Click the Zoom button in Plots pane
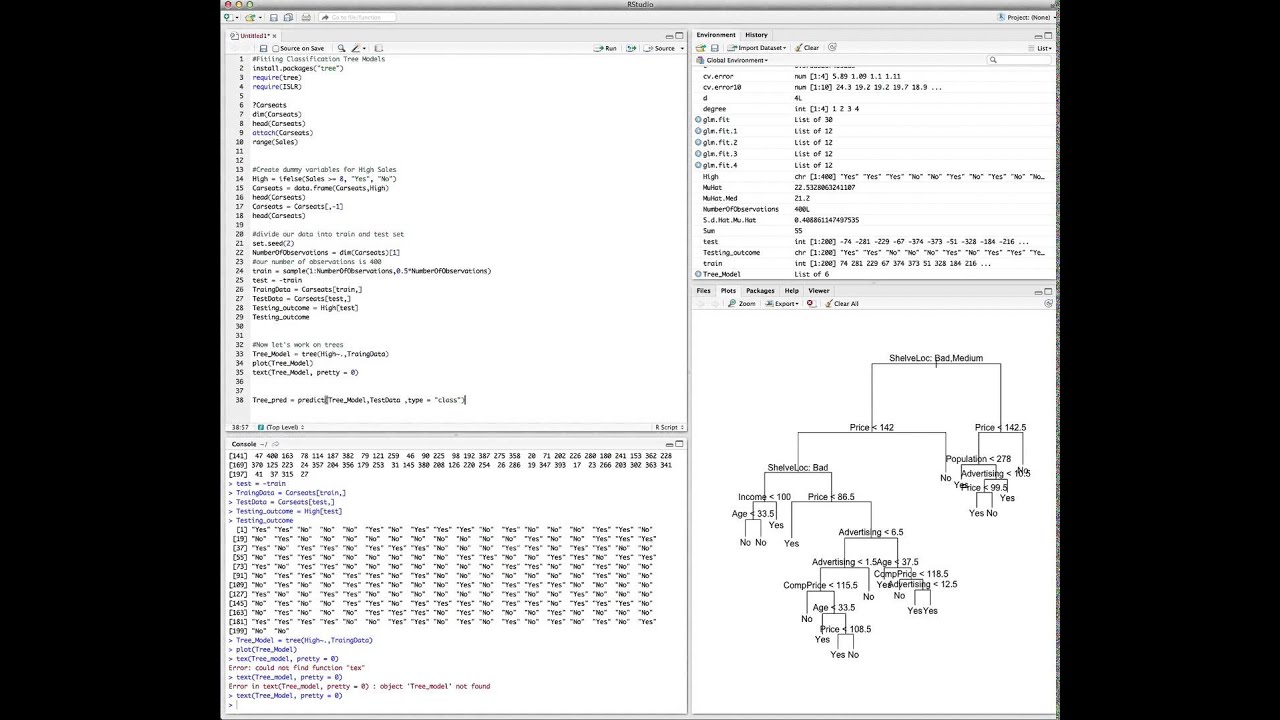This screenshot has width=1280, height=720. [741, 303]
